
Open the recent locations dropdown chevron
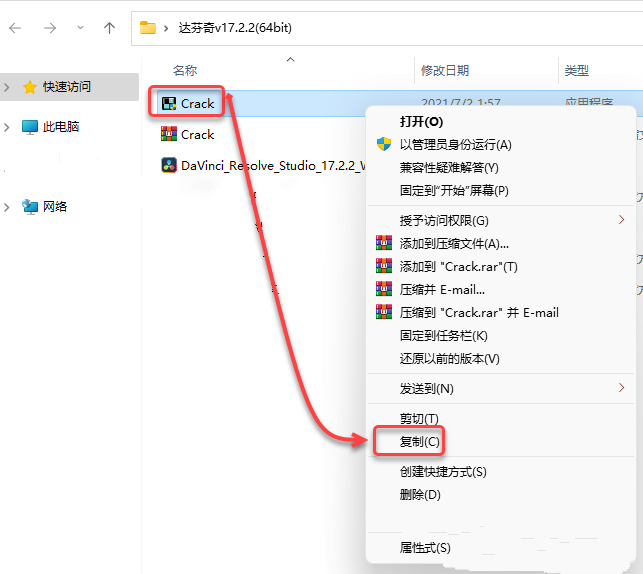click(80, 28)
